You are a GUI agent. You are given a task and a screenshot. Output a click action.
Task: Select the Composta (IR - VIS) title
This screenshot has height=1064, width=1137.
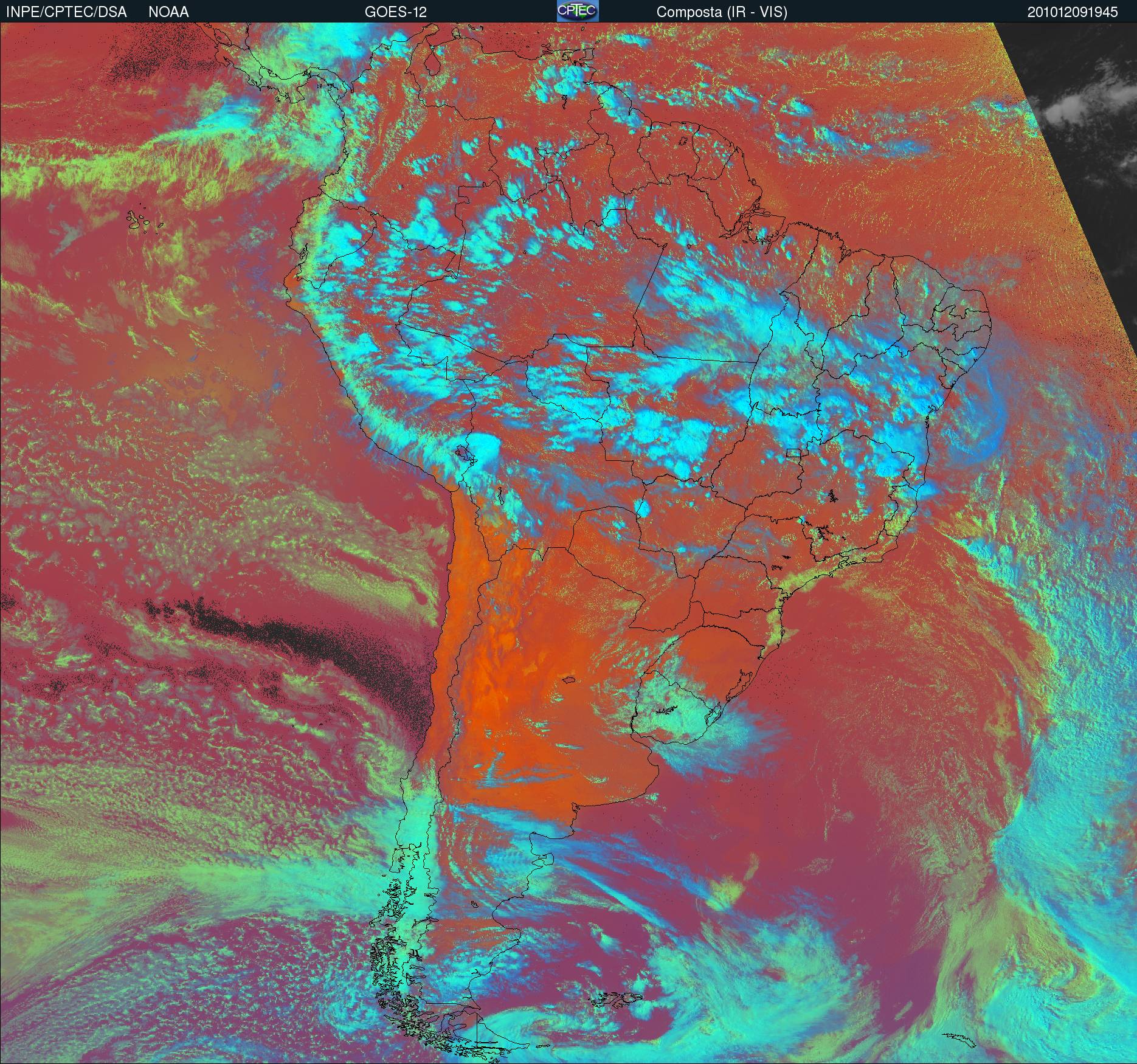pyautogui.click(x=722, y=12)
